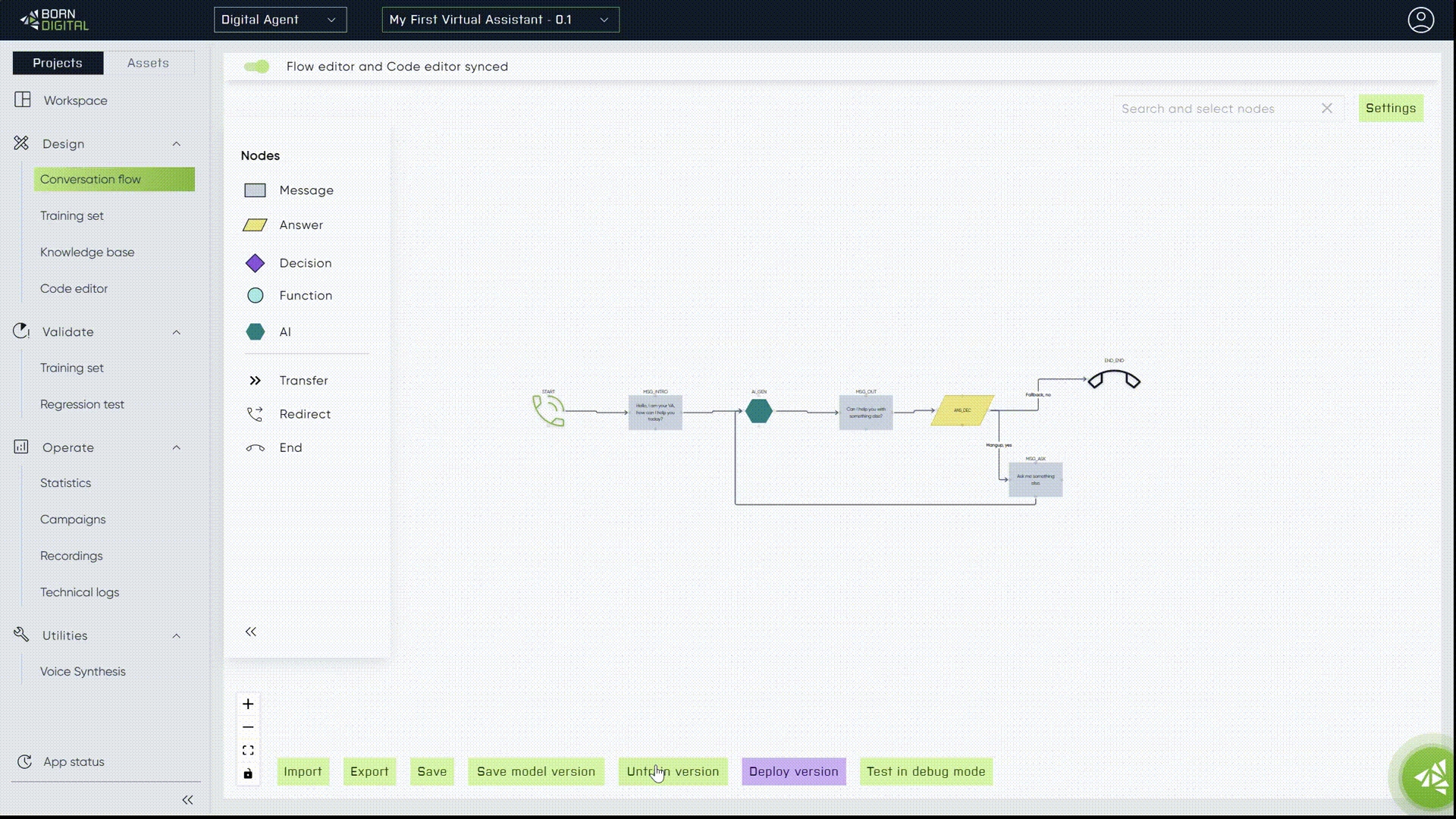Open the user profile icon
Image resolution: width=1456 pixels, height=819 pixels.
point(1420,20)
